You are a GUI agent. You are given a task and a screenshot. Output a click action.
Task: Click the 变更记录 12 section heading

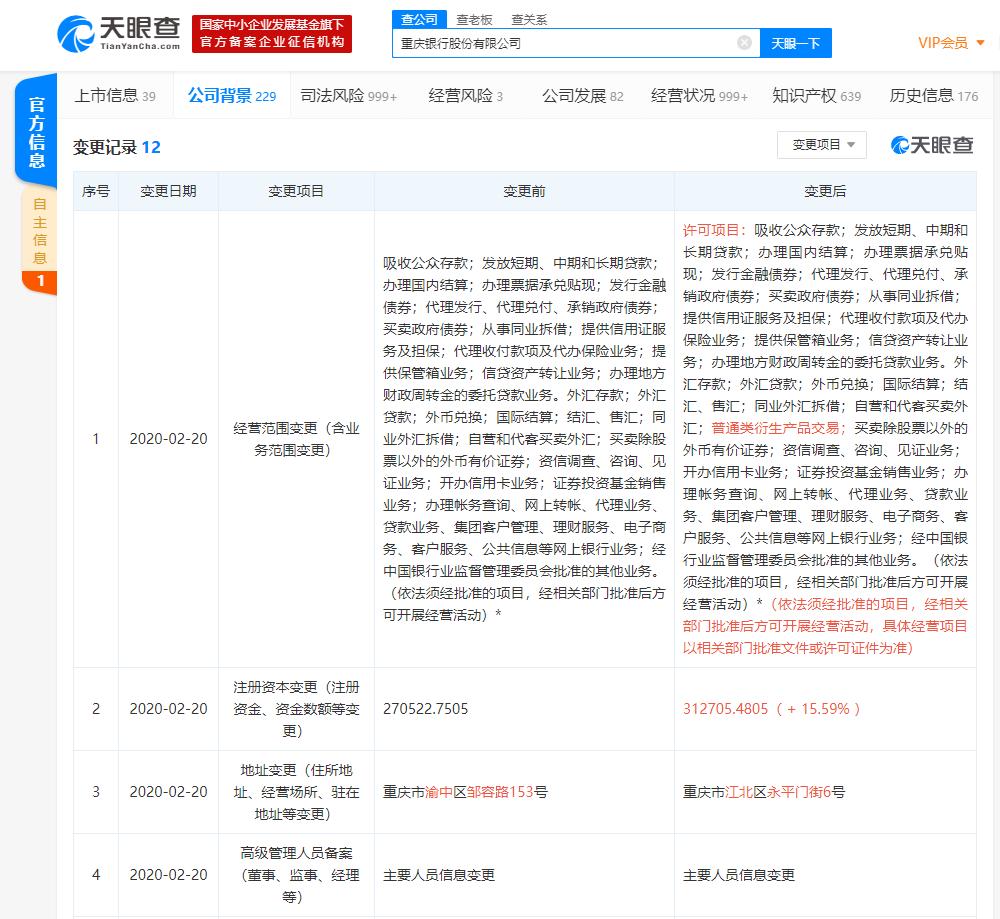click(117, 147)
